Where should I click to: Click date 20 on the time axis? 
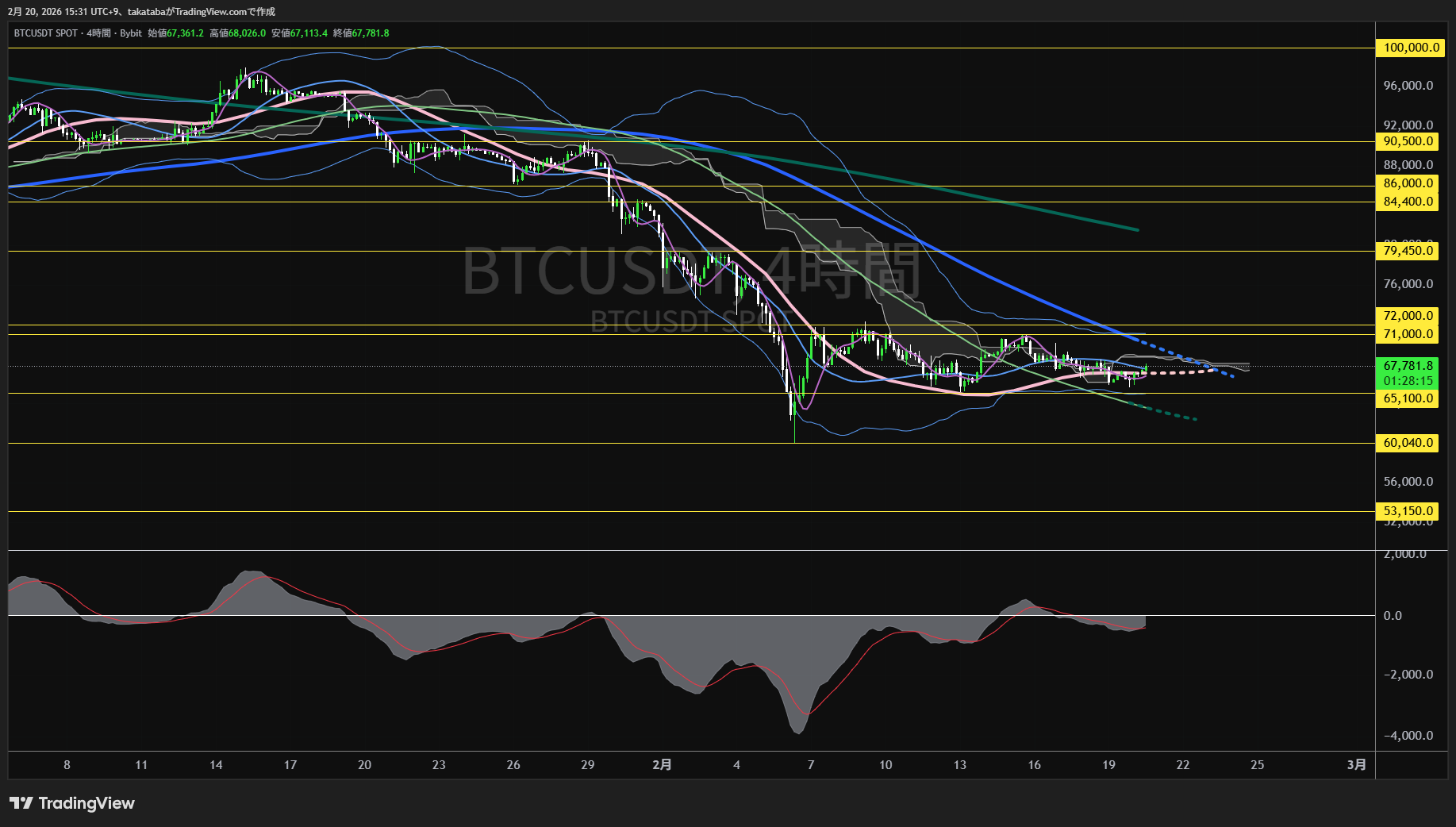click(x=365, y=765)
